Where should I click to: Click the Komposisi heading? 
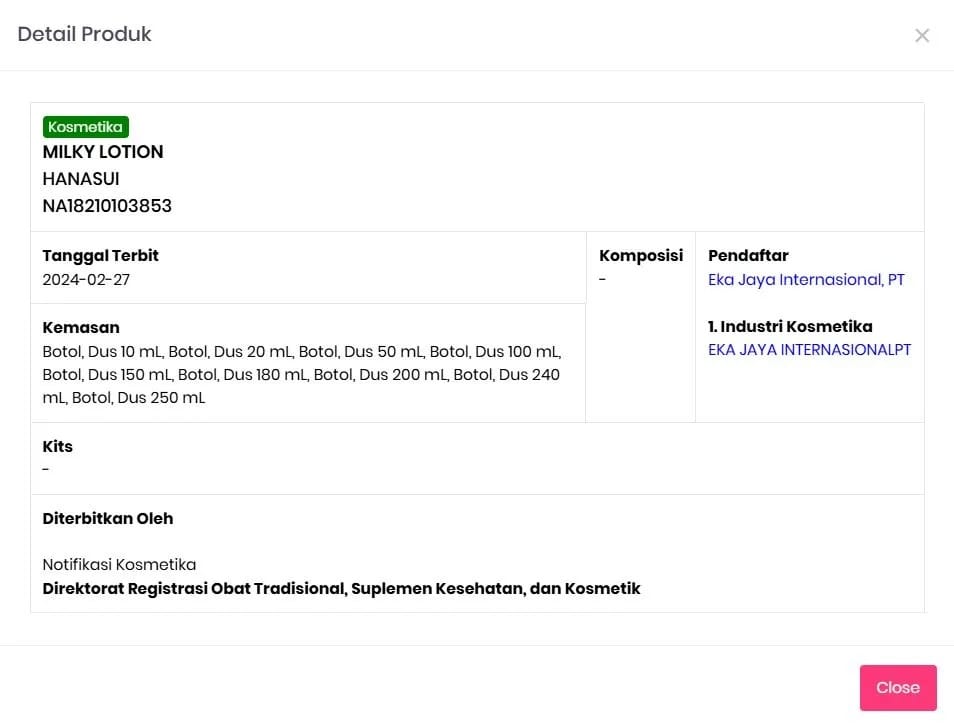(640, 256)
